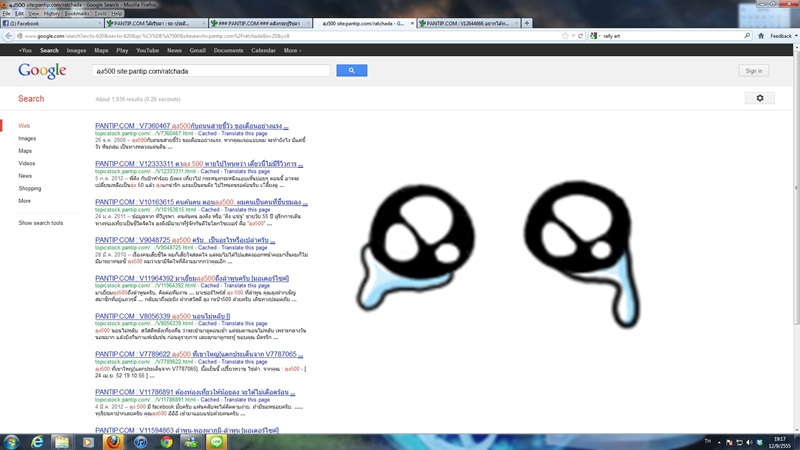Screen dimensions: 800x450
Task: Open the Help menu
Action: pyautogui.click(x=117, y=13)
